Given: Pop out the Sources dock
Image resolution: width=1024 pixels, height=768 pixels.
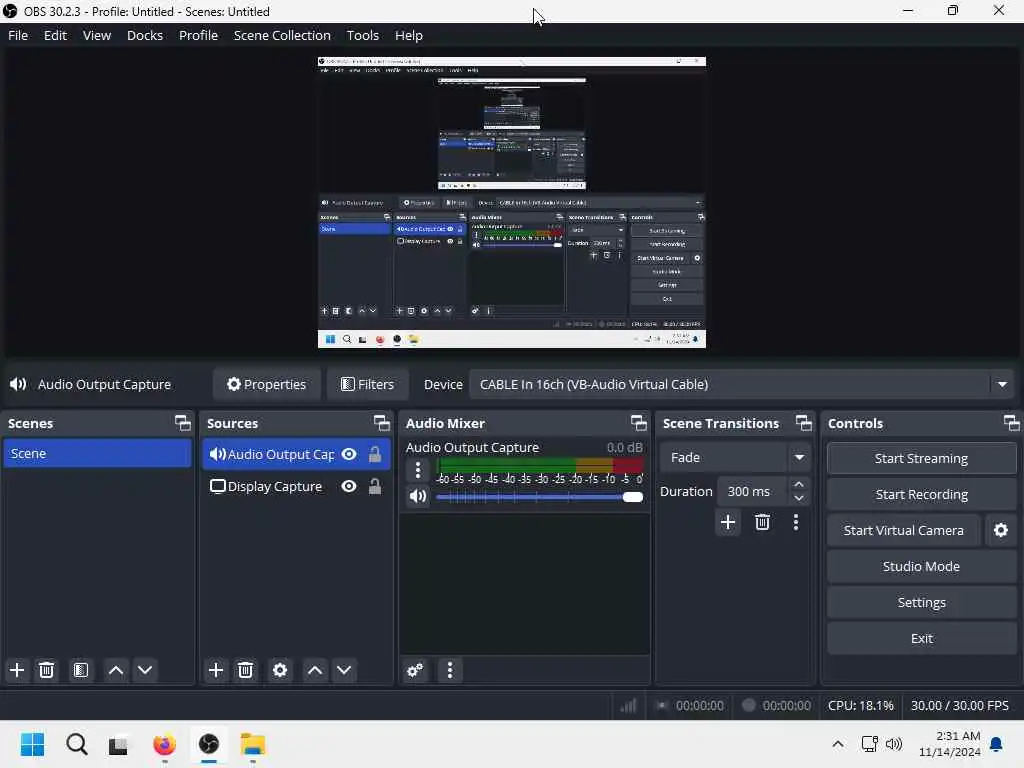Looking at the screenshot, I should 381,423.
